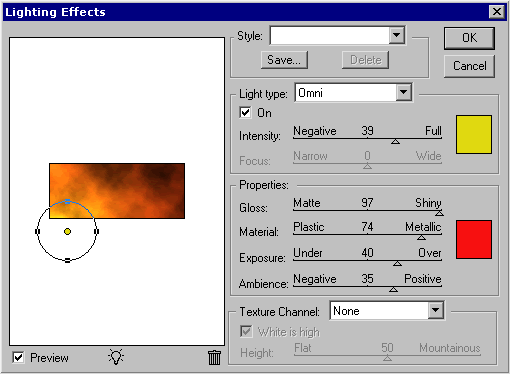Click the Intensity value 39
The height and width of the screenshot is (374, 510).
point(367,131)
